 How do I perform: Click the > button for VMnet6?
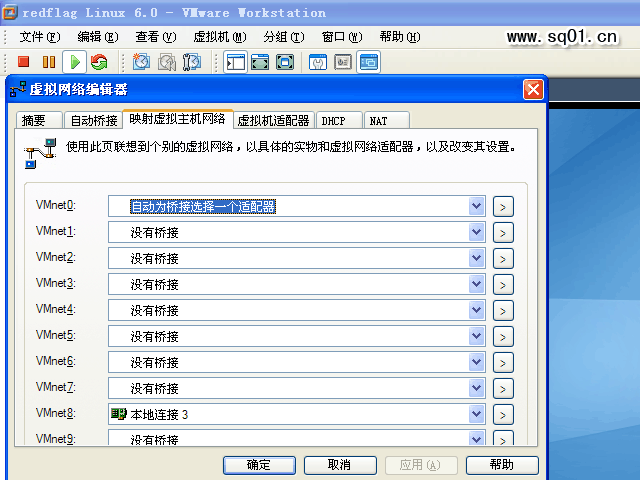point(503,362)
